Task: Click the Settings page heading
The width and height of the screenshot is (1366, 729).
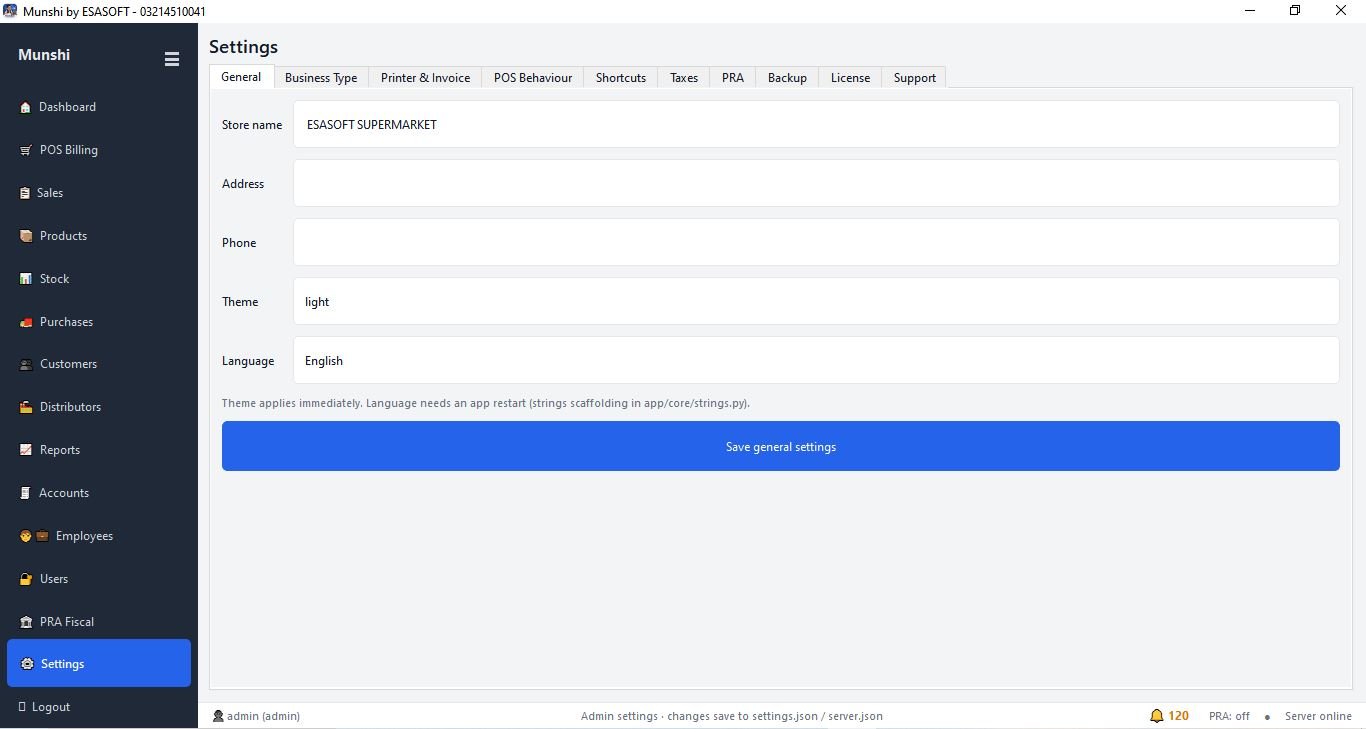Action: click(243, 47)
